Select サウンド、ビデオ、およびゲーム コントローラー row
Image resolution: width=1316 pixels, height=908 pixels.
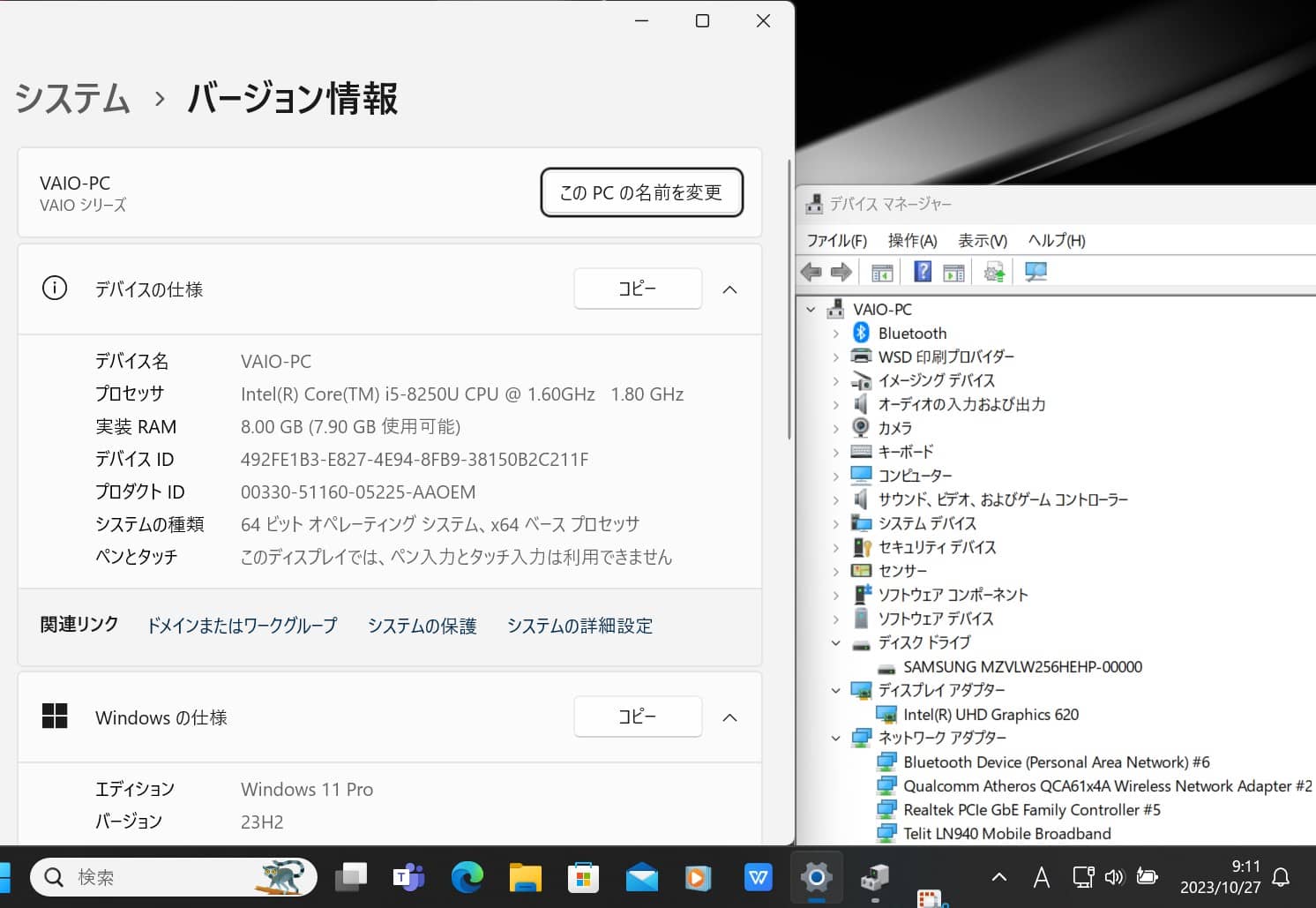coord(1003,499)
